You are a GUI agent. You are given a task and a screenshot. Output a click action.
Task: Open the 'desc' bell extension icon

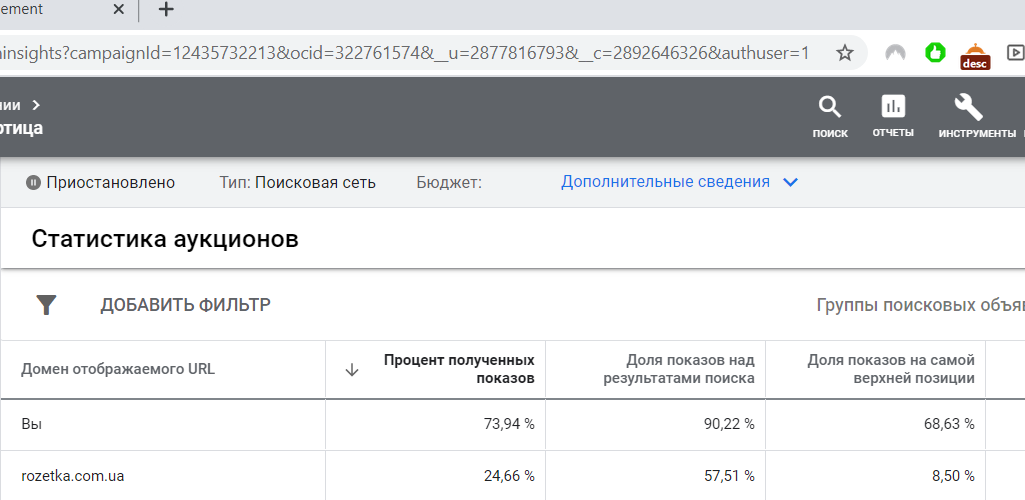[x=974, y=54]
